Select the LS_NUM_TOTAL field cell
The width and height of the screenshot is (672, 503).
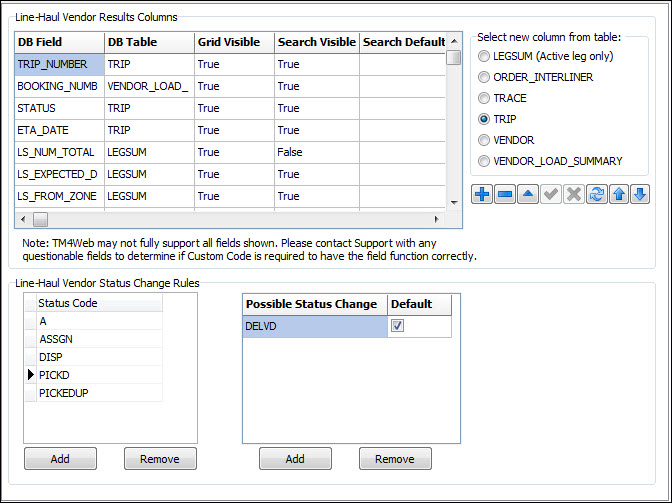pos(60,153)
